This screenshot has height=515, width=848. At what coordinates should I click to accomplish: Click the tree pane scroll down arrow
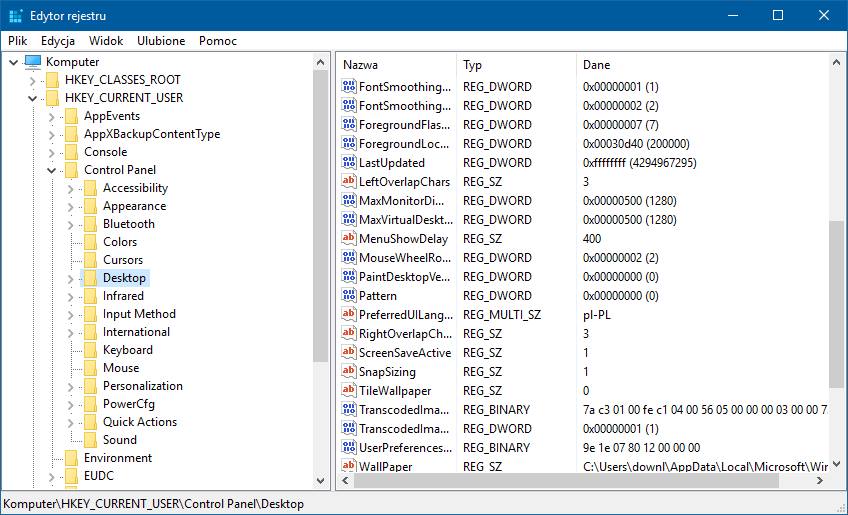pyautogui.click(x=321, y=480)
